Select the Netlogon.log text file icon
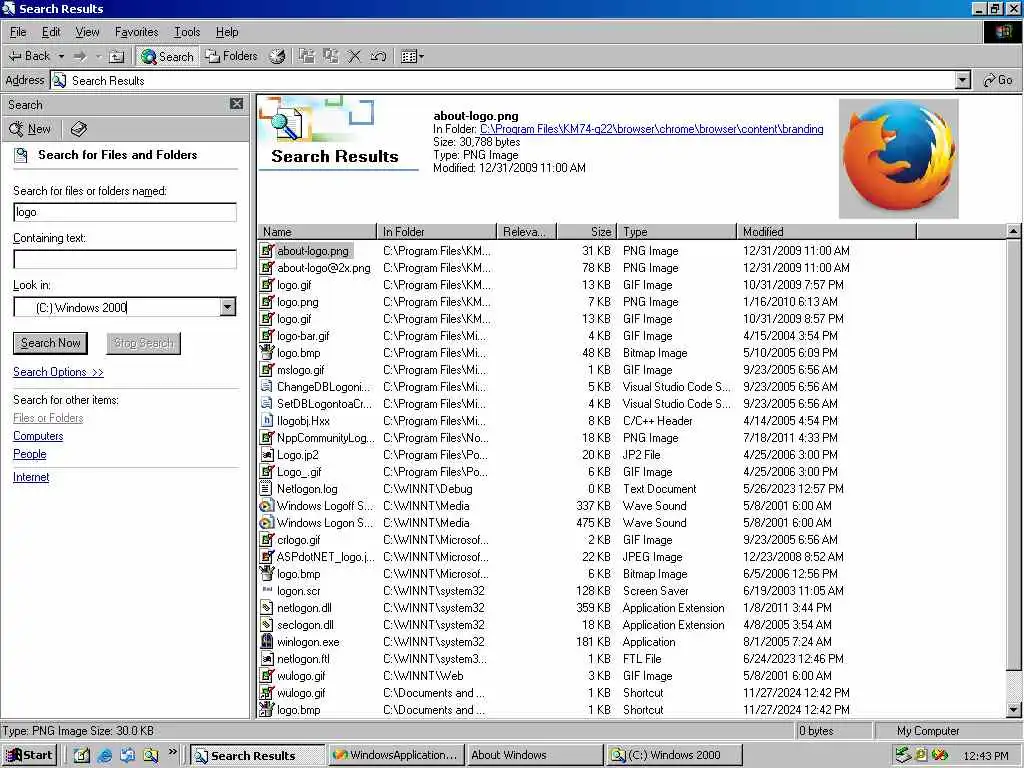 pos(266,488)
